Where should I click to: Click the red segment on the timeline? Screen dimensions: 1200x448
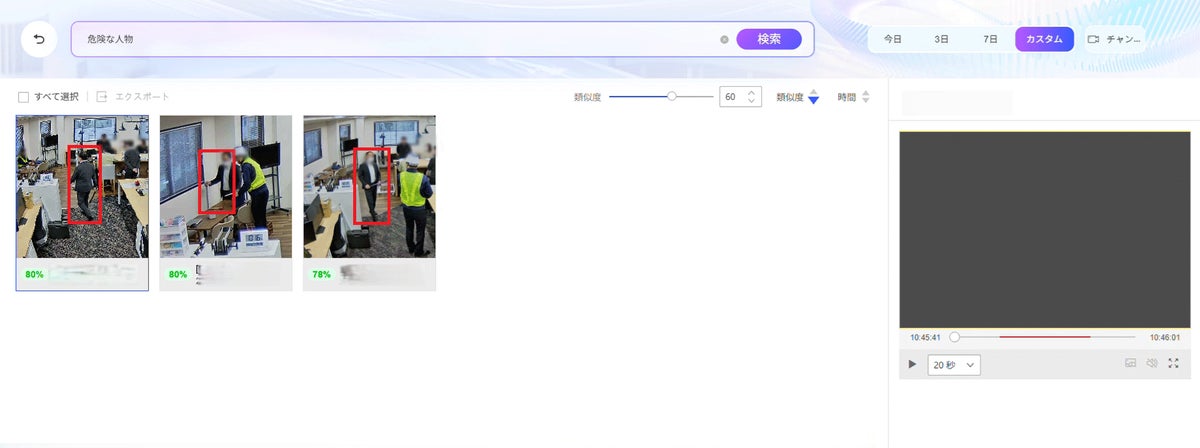click(1044, 337)
